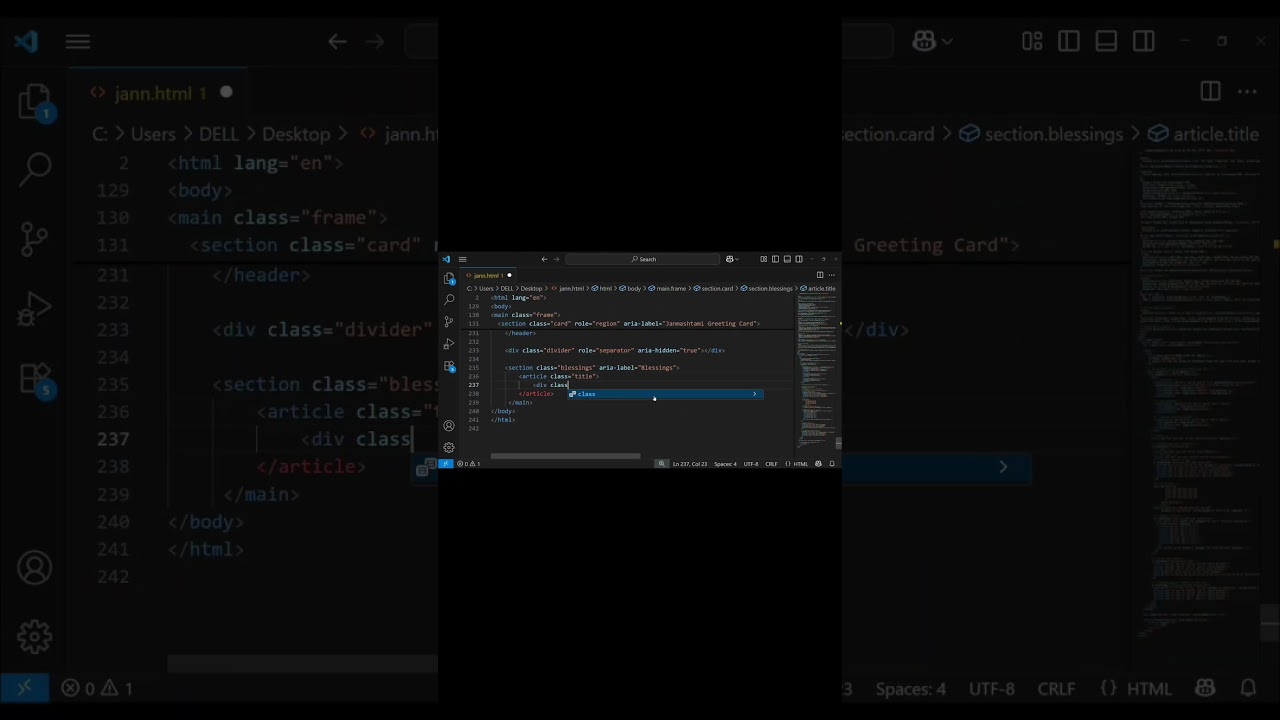Click the sticky line <section class="card">
Image resolution: width=1280 pixels, height=720 pixels.
click(x=629, y=324)
